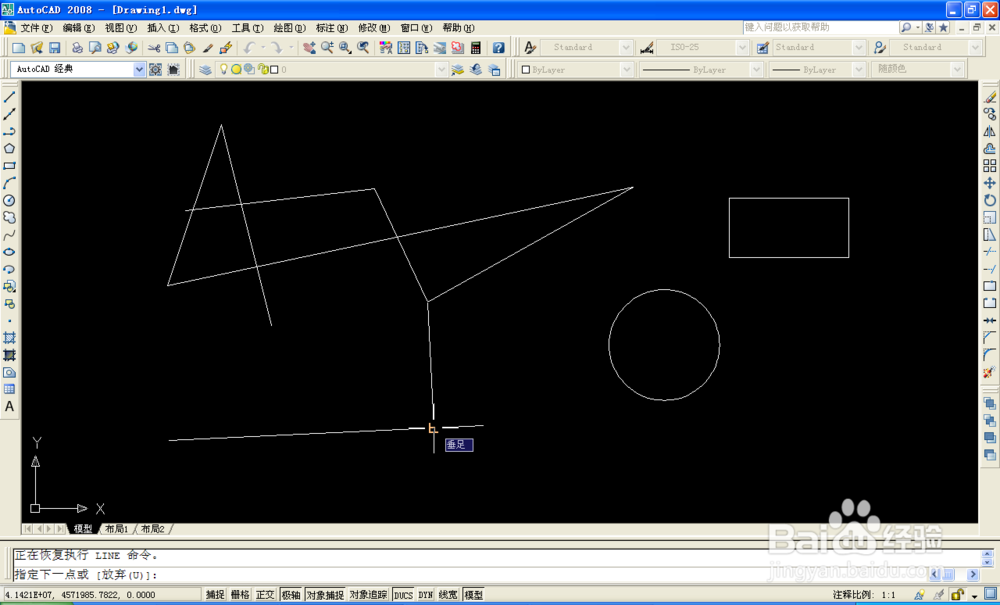Click the help search input field
The height and width of the screenshot is (605, 1000).
pyautogui.click(x=820, y=27)
